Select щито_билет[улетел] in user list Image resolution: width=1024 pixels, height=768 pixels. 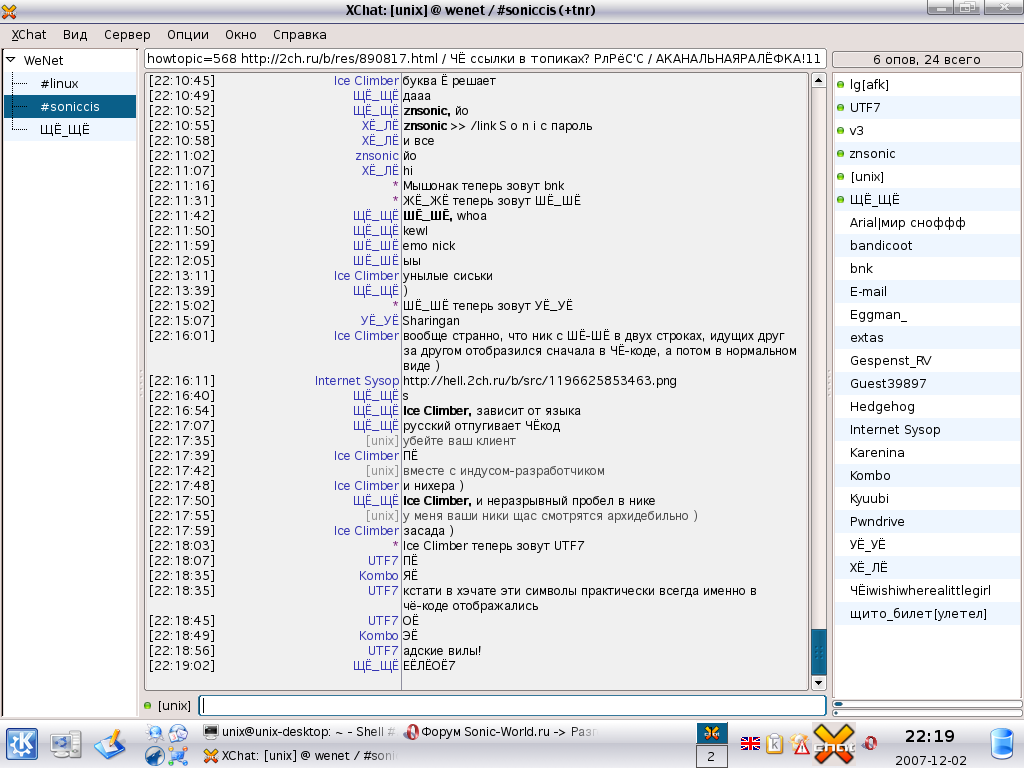[x=927, y=613]
